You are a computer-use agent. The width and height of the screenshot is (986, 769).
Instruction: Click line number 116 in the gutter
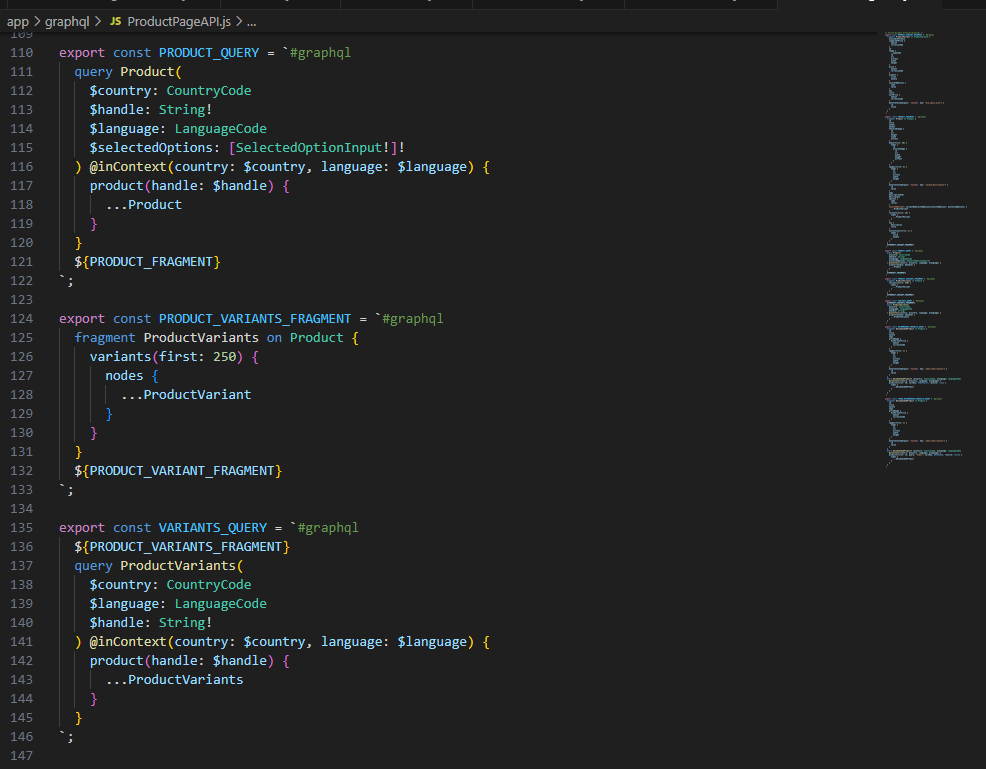coord(21,167)
